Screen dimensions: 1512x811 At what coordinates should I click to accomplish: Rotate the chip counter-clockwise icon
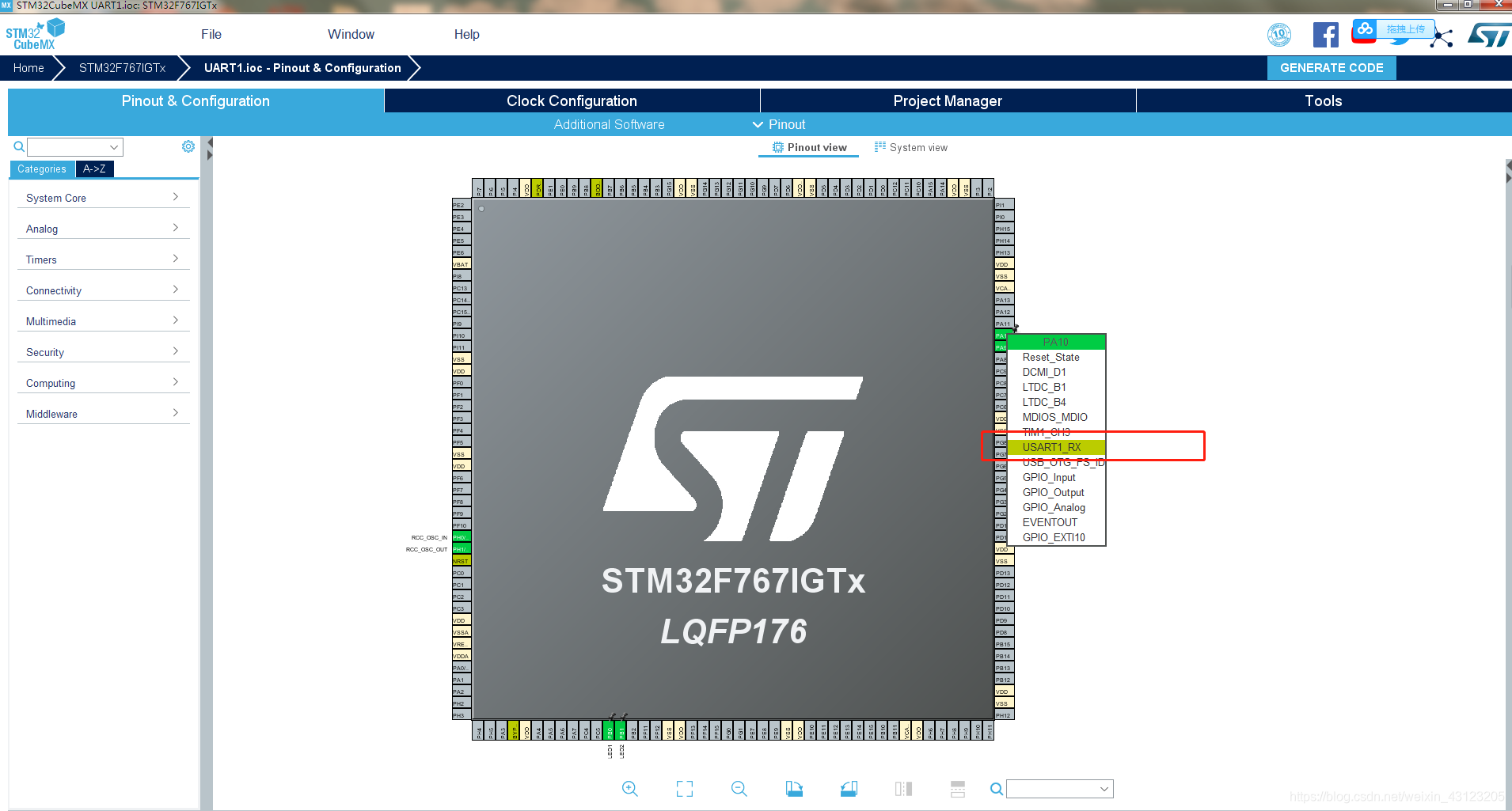pyautogui.click(x=849, y=789)
